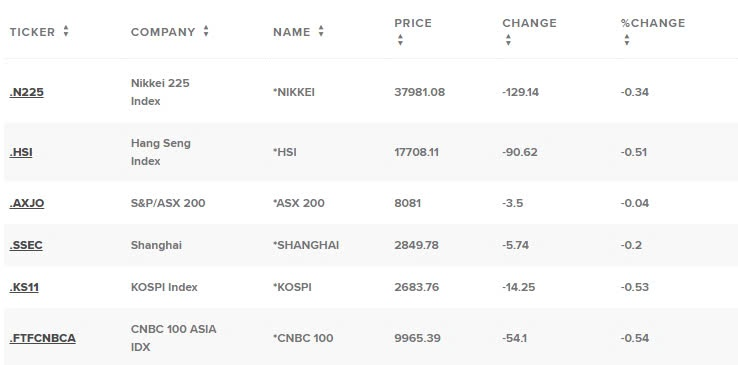The width and height of the screenshot is (738, 365).
Task: Open the .N225 ticker link
Action: tap(26, 92)
